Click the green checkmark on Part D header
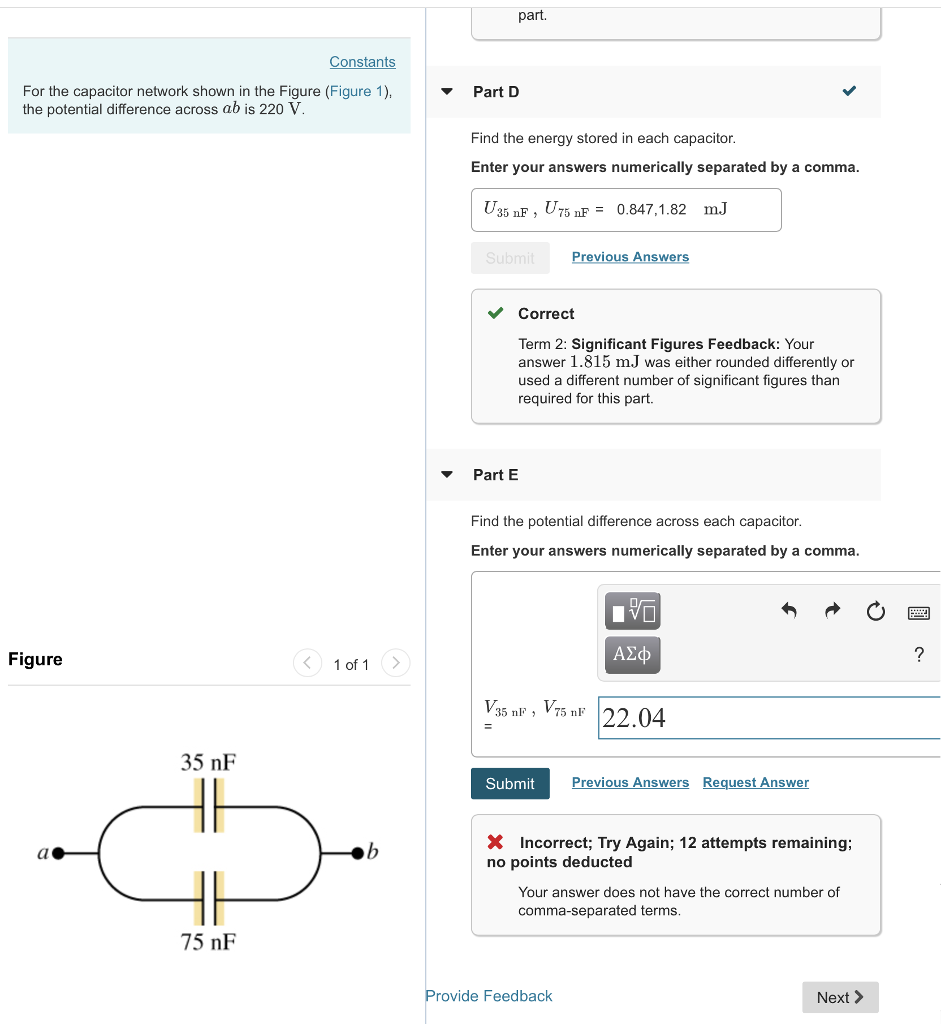Screen dimensions: 941x1024 849,89
